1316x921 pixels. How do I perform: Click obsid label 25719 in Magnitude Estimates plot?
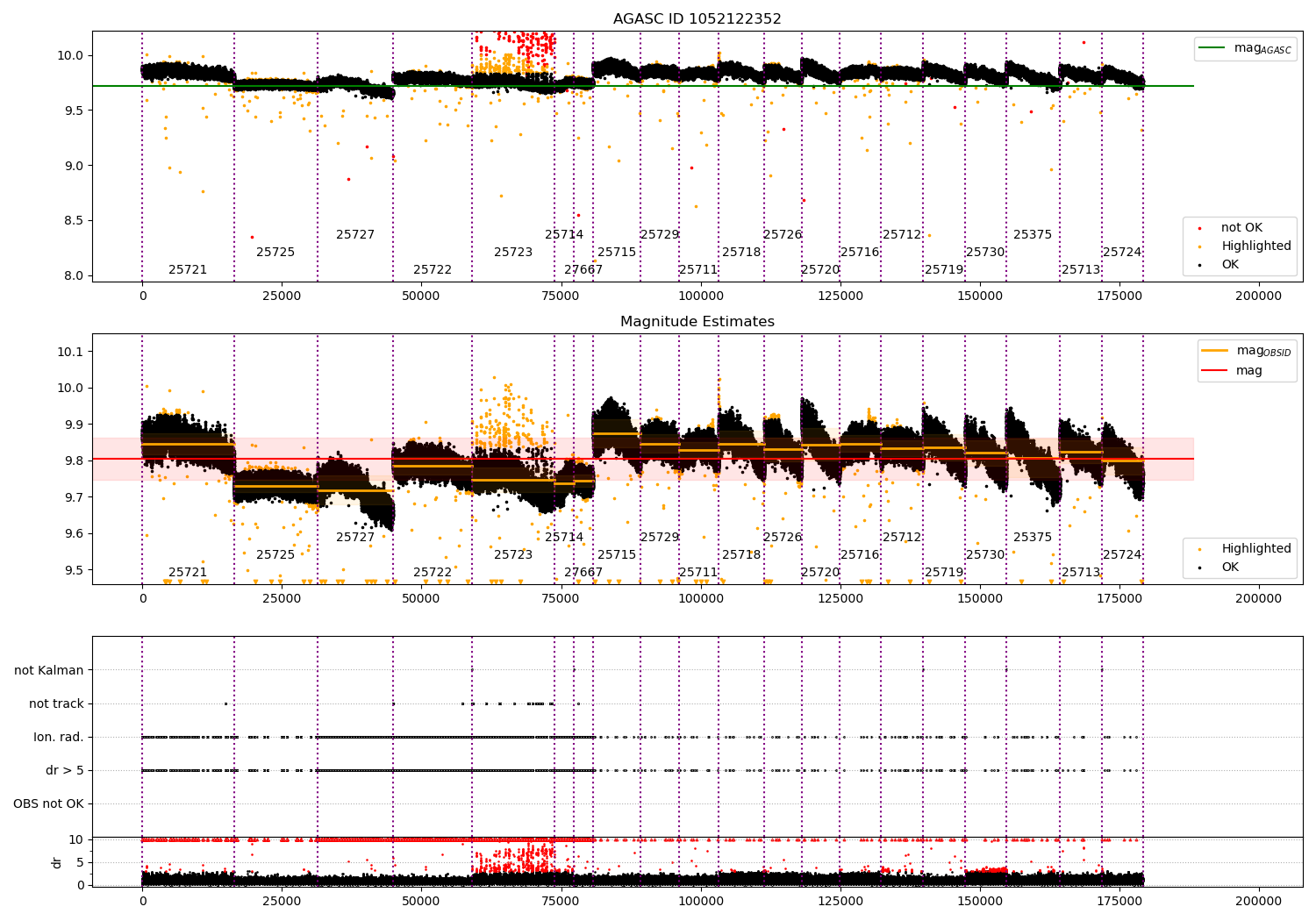944,573
